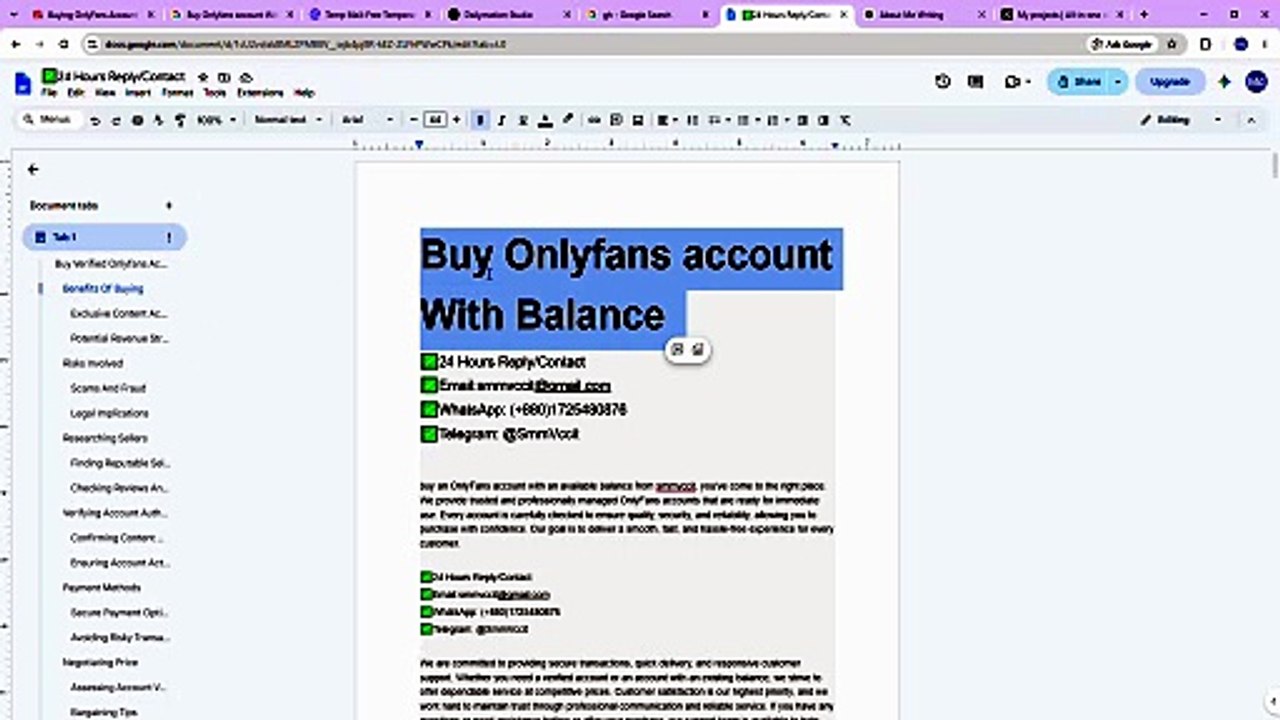Insert a link from toolbar
Image resolution: width=1280 pixels, height=720 pixels.
tap(594, 120)
